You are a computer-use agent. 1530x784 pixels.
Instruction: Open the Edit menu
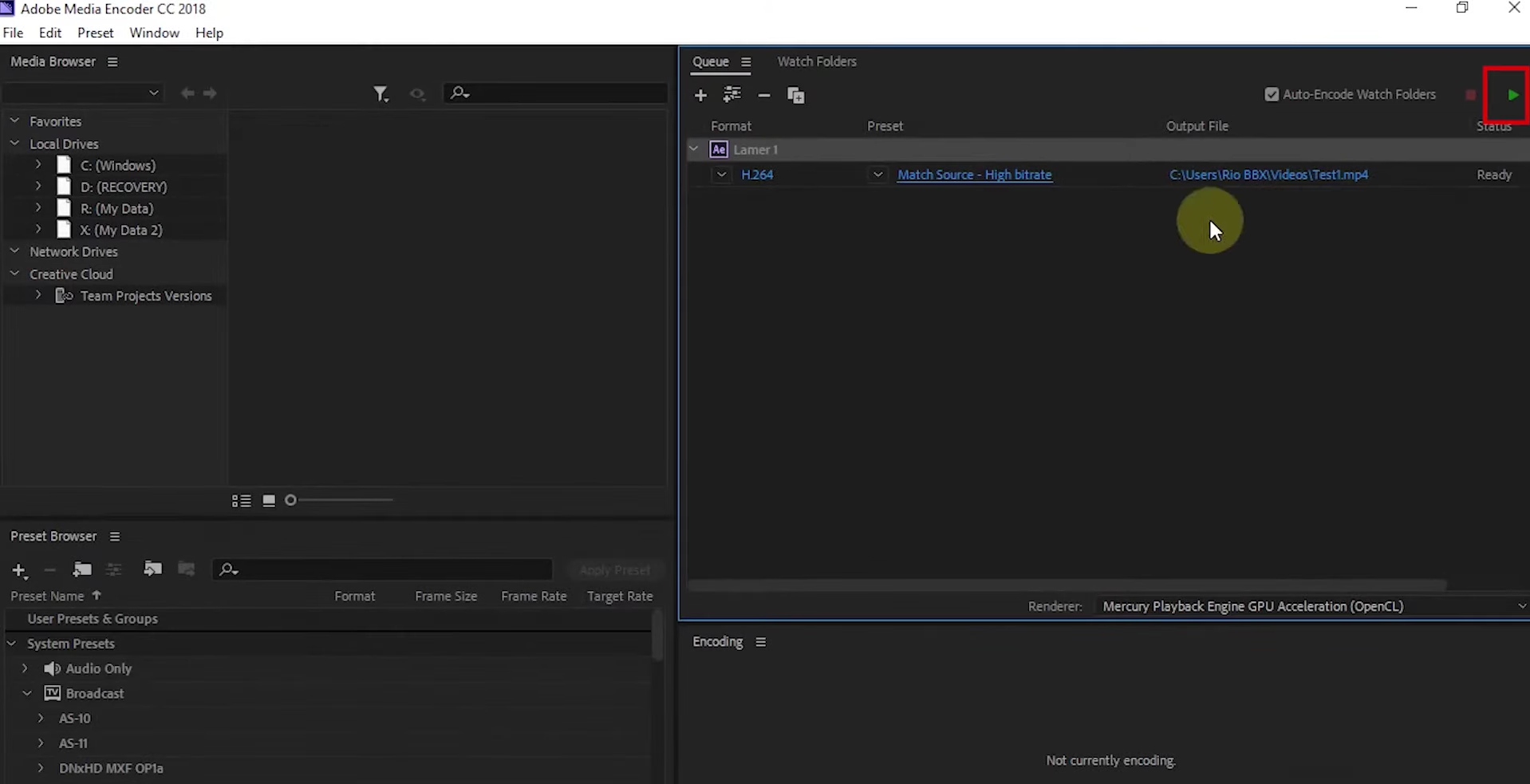(x=50, y=33)
